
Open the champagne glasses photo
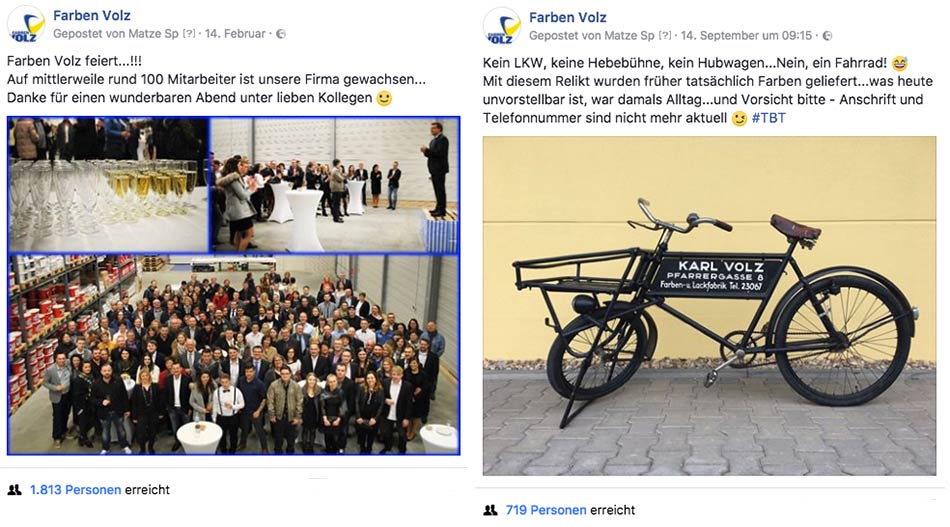click(108, 185)
